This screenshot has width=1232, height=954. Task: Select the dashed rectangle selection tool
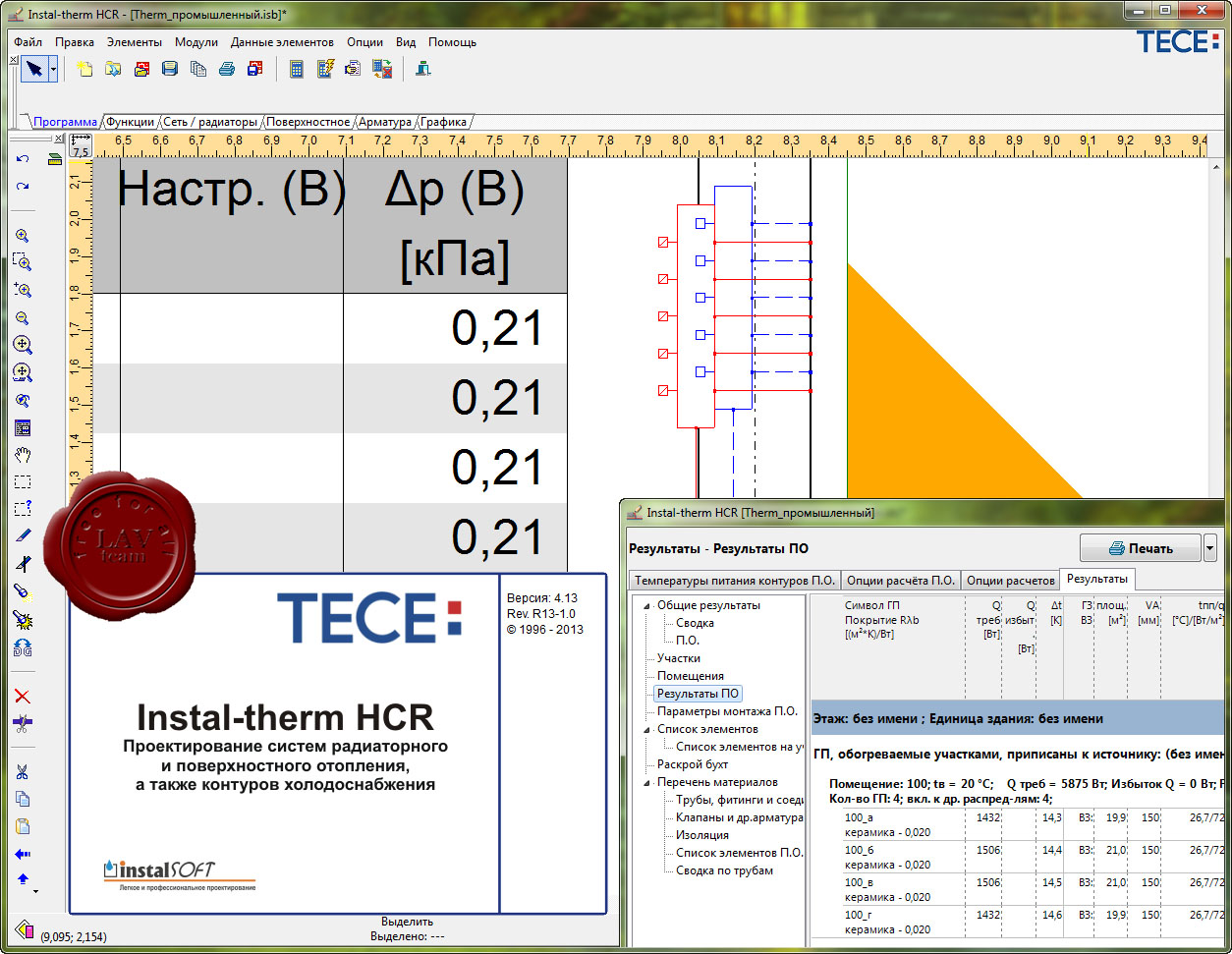pyautogui.click(x=23, y=482)
